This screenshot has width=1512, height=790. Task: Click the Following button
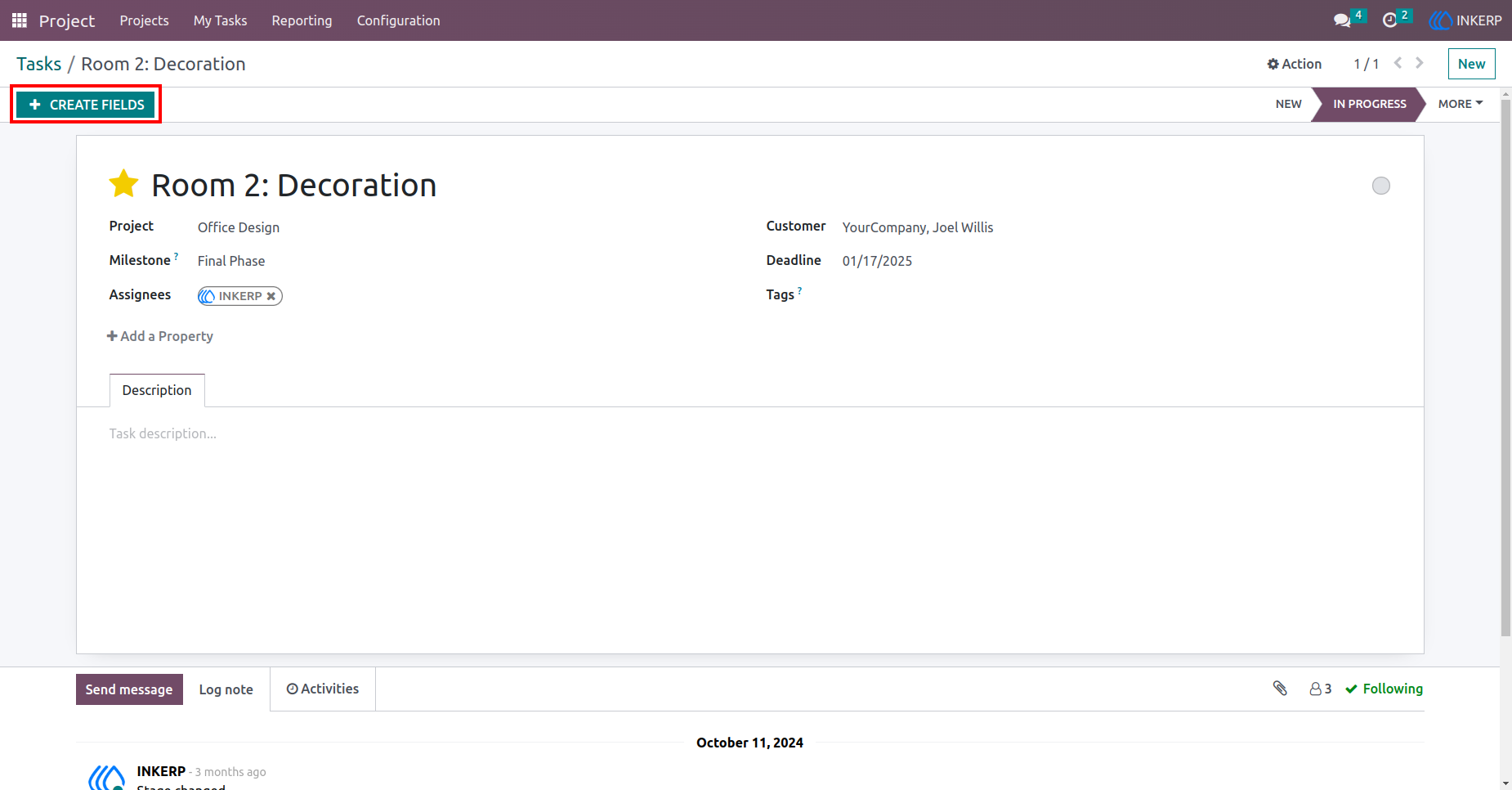point(1384,689)
